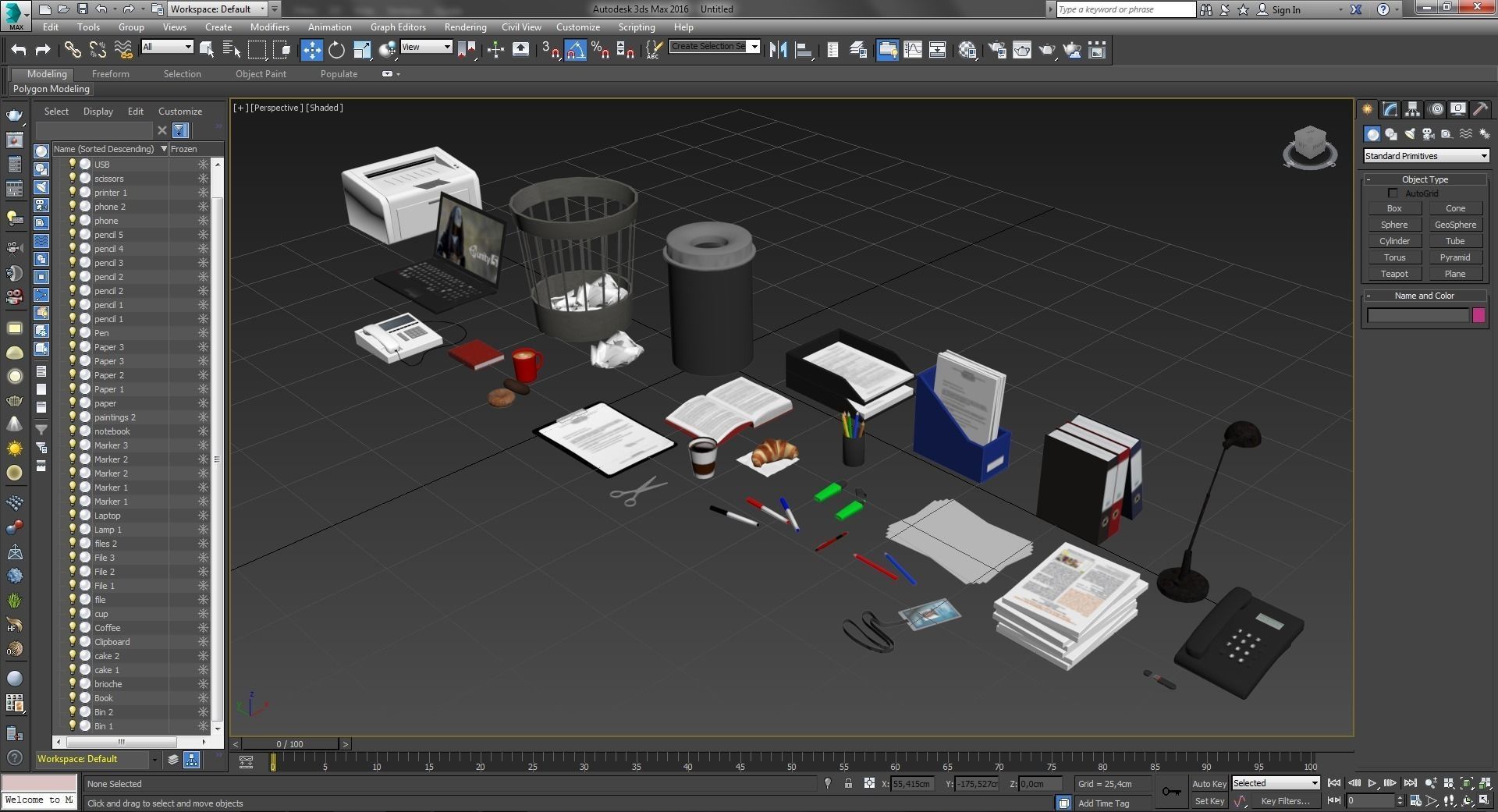Go to the start frame button
The width and height of the screenshot is (1498, 812).
1334,783
